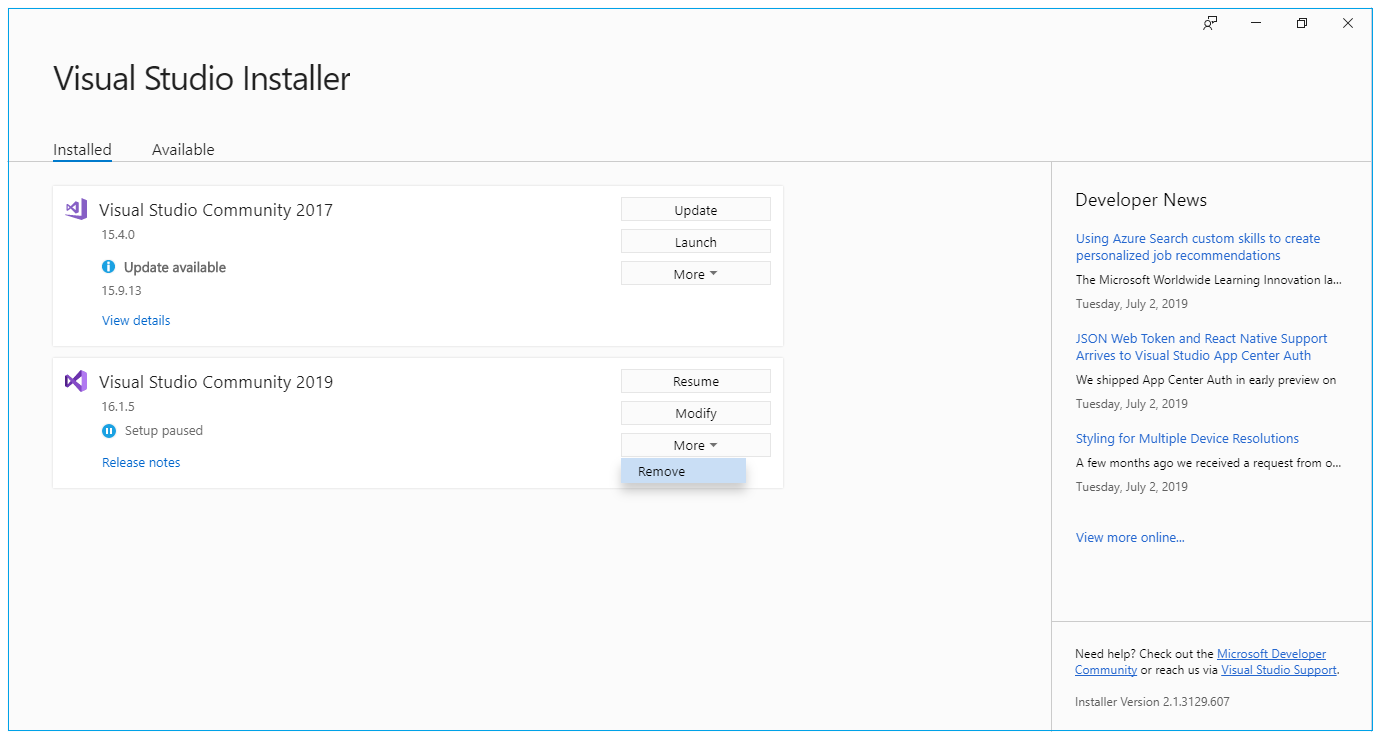The height and width of the screenshot is (739, 1379).
Task: Click the Update available label
Action: [x=175, y=267]
